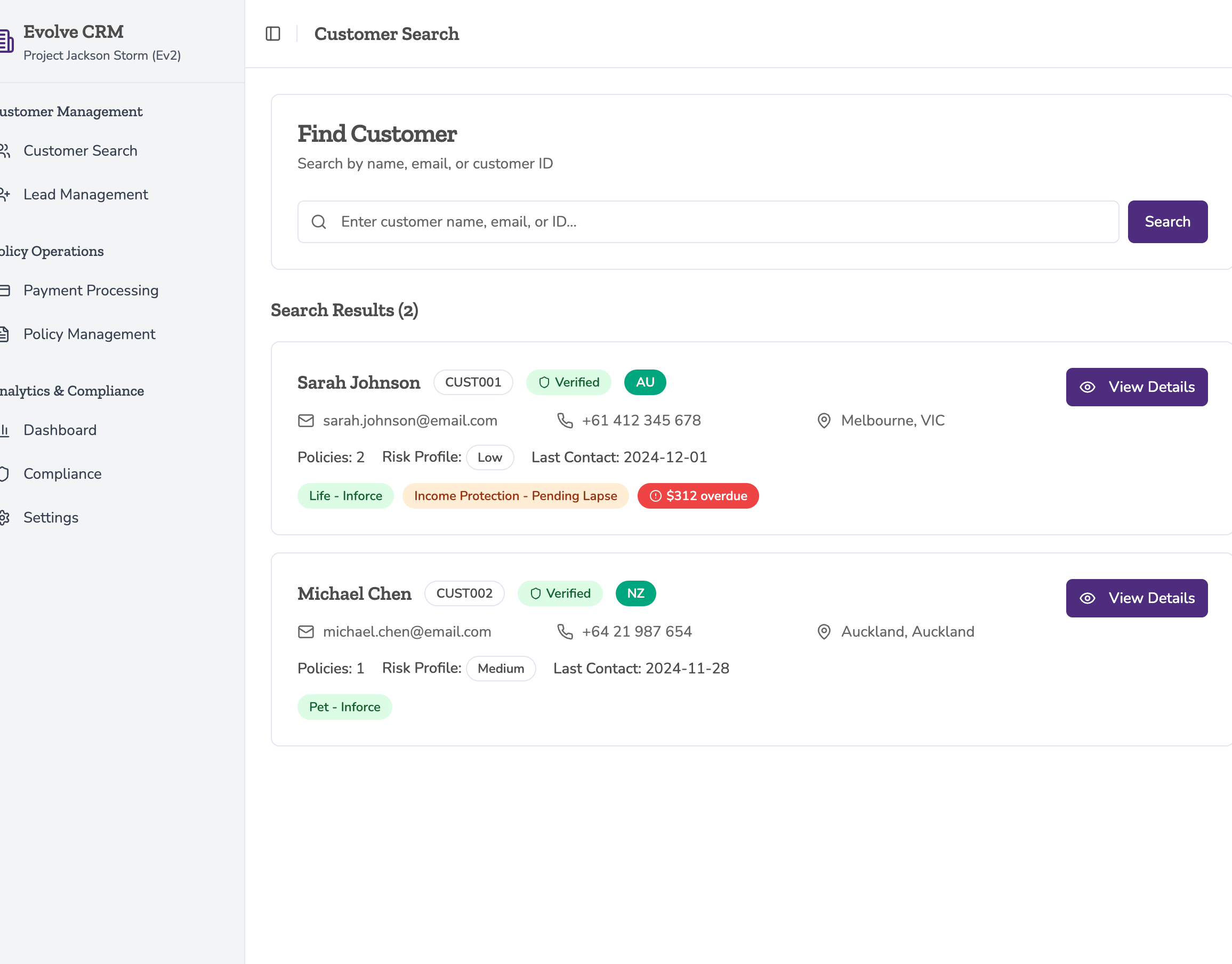Image resolution: width=1232 pixels, height=964 pixels.
Task: Open Policy Management page
Action: pyautogui.click(x=89, y=334)
